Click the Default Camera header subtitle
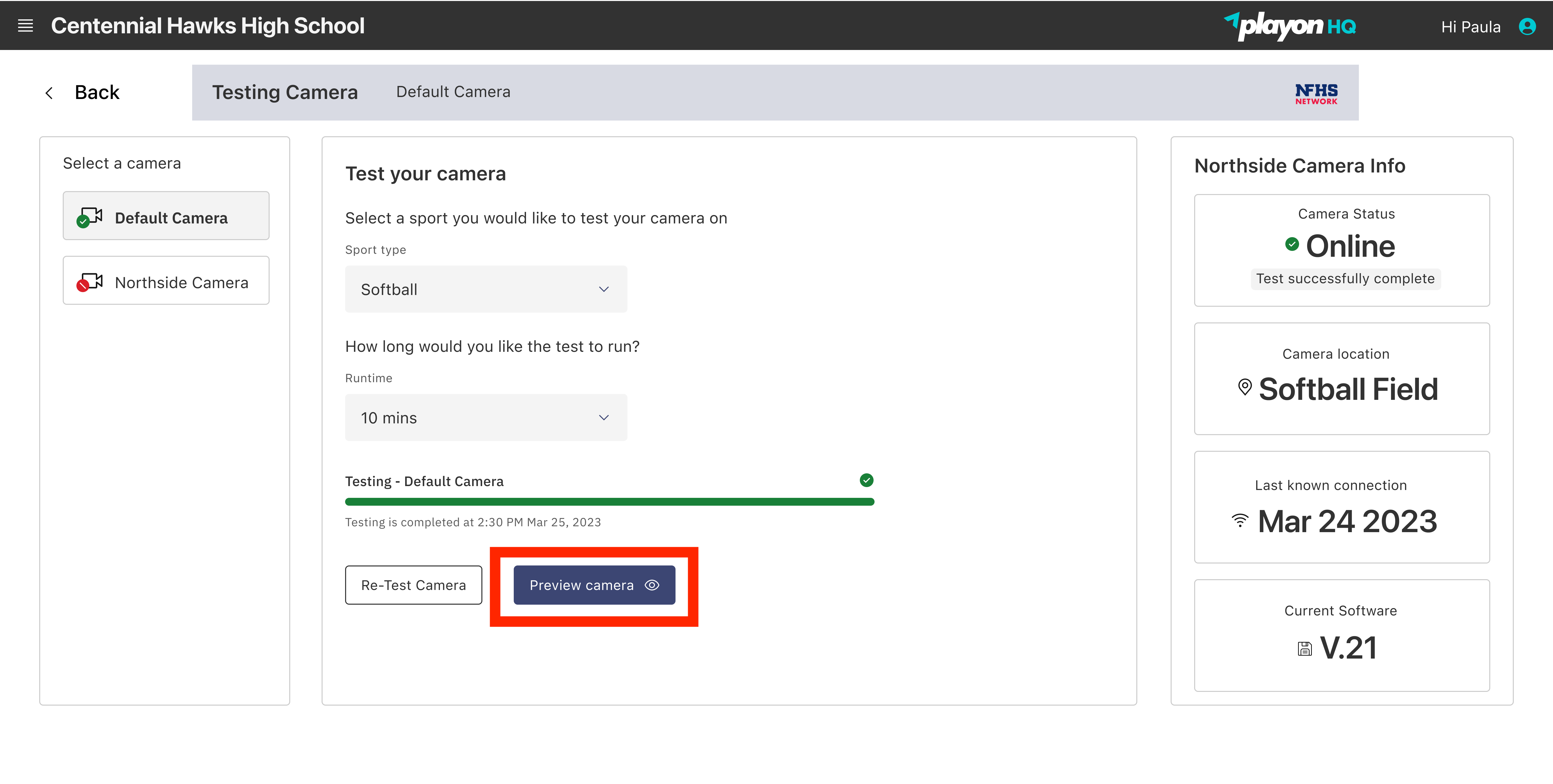The image size is (1553, 784). 453,92
